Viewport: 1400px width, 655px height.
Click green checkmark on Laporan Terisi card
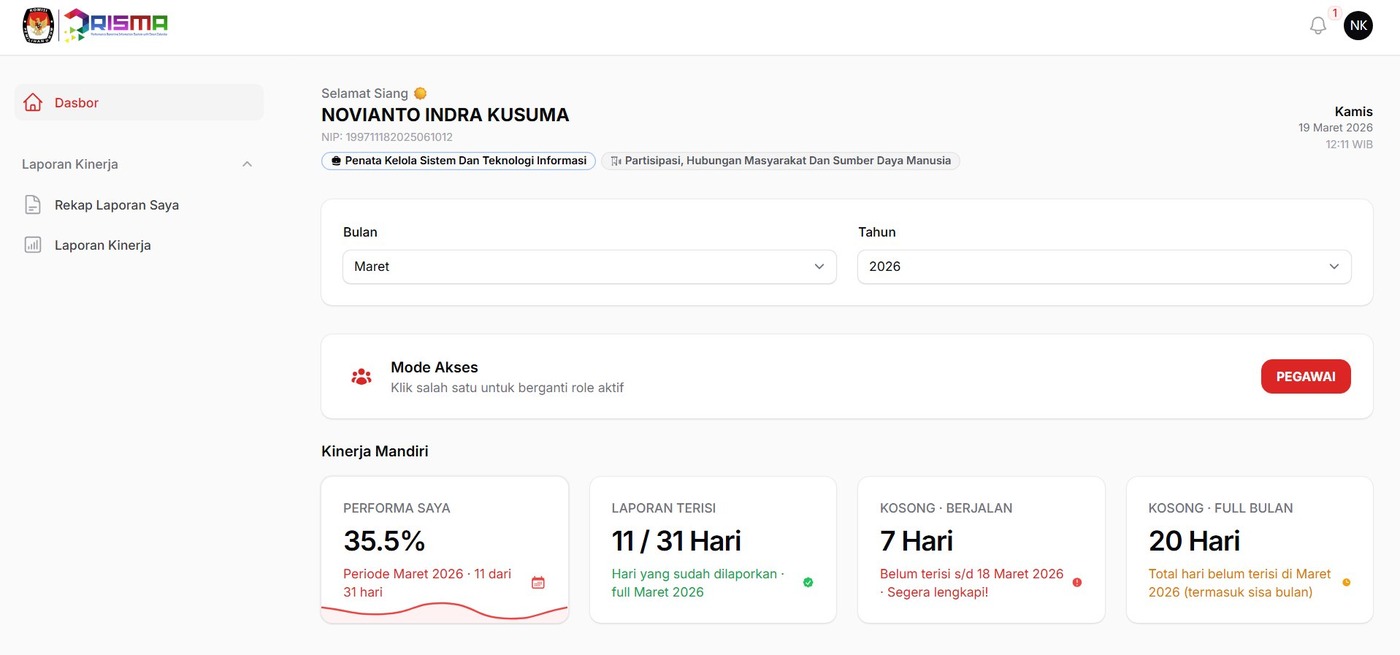tap(808, 580)
